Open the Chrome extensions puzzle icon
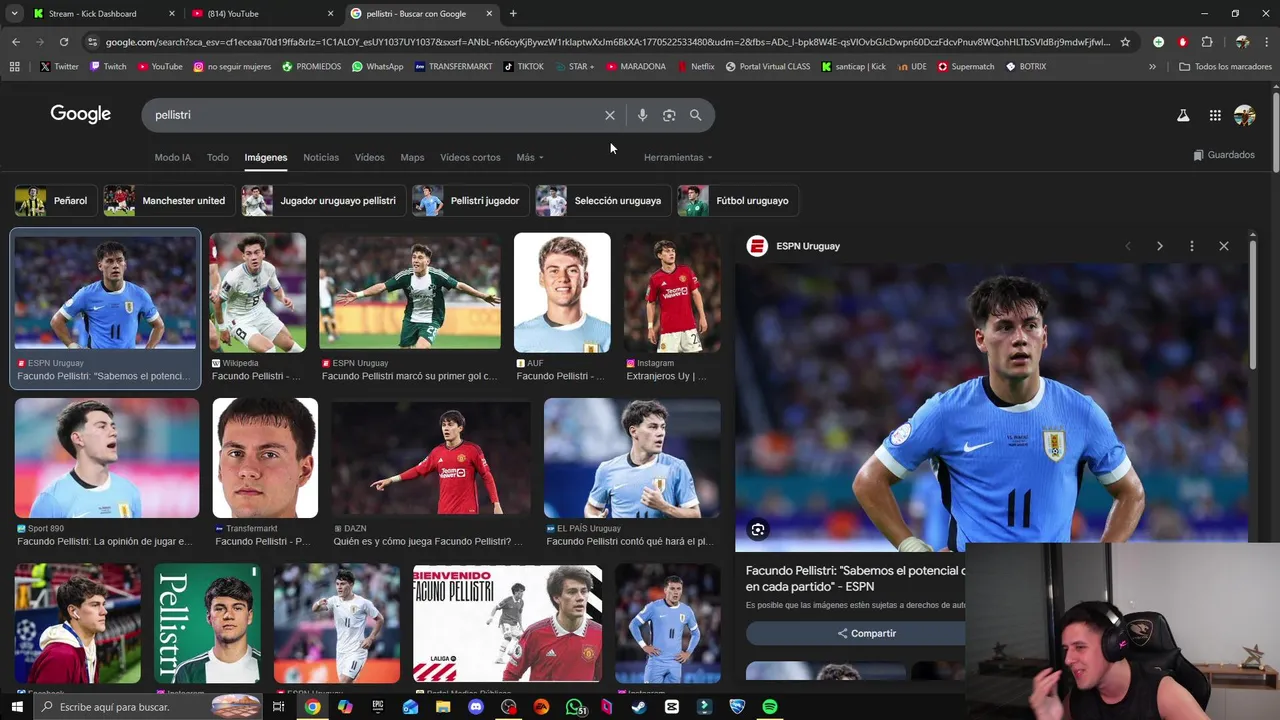Screen dimensions: 1280x720 [1207, 42]
